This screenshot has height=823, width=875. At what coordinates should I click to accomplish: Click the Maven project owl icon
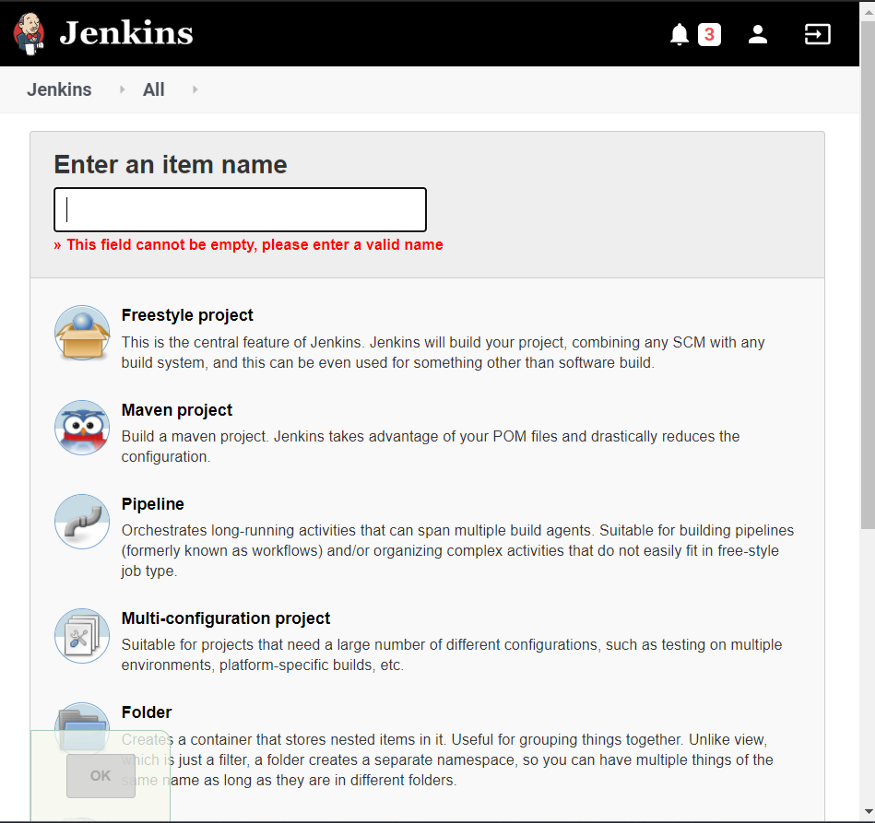pos(81,427)
